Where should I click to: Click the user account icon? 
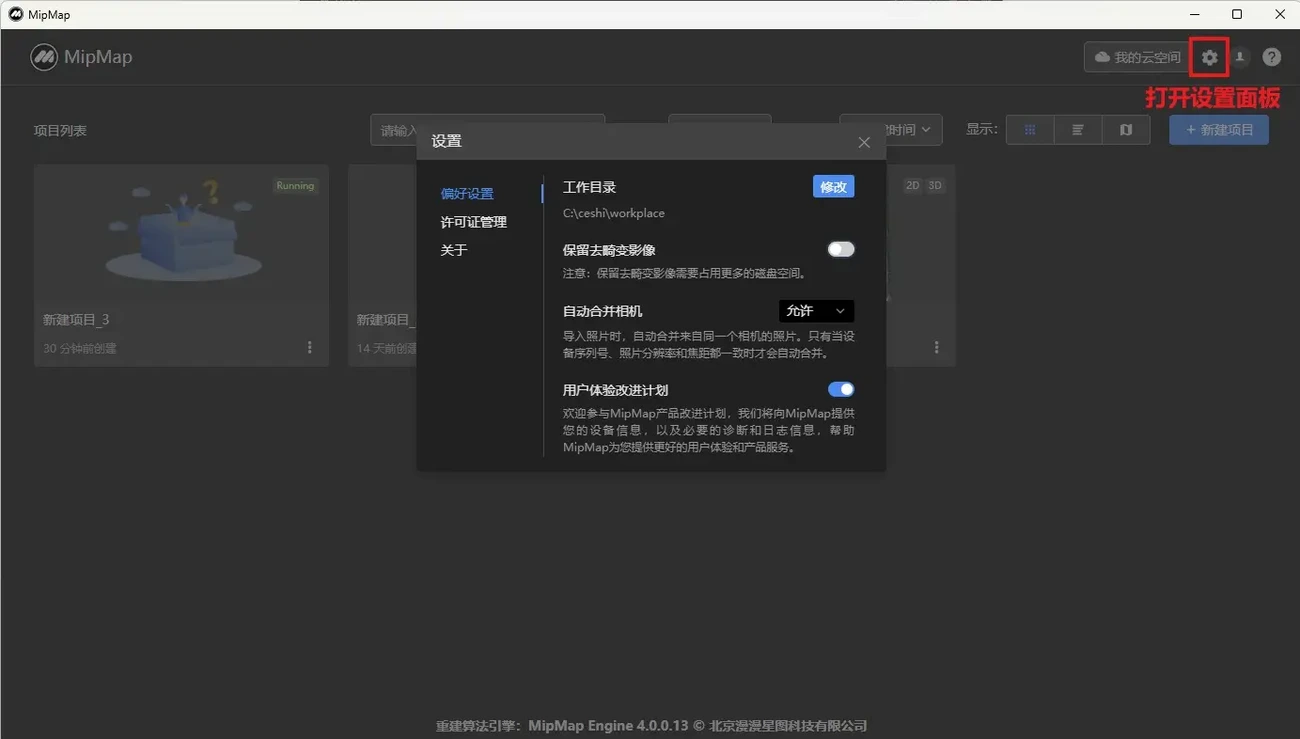point(1240,58)
